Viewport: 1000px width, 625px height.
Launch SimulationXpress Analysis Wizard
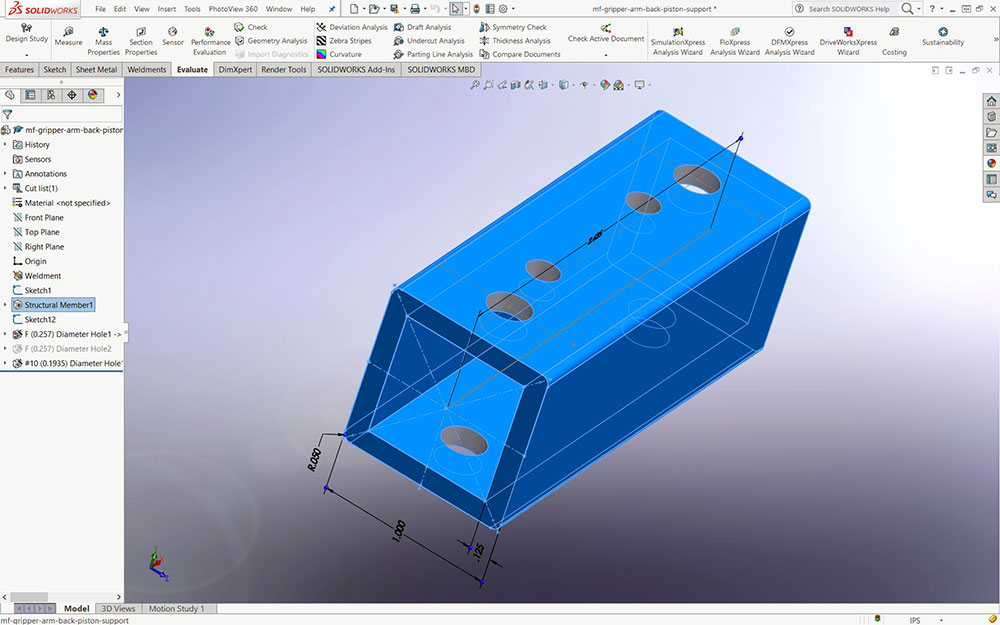[x=677, y=41]
